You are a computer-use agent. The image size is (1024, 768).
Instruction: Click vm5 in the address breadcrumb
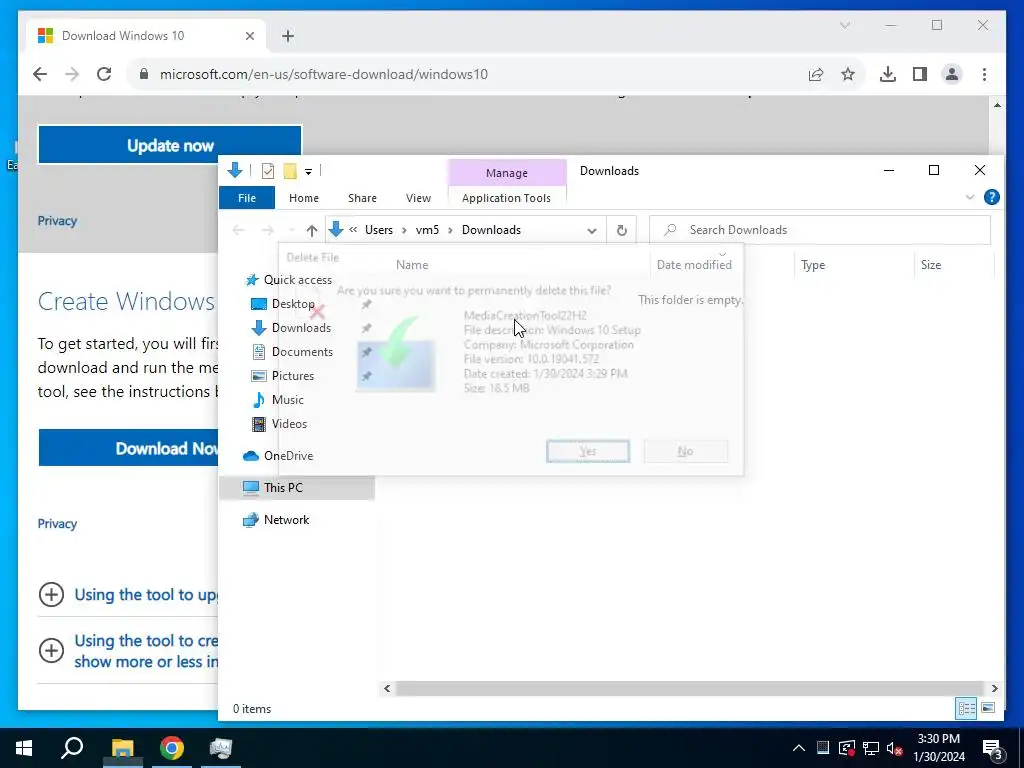[427, 230]
